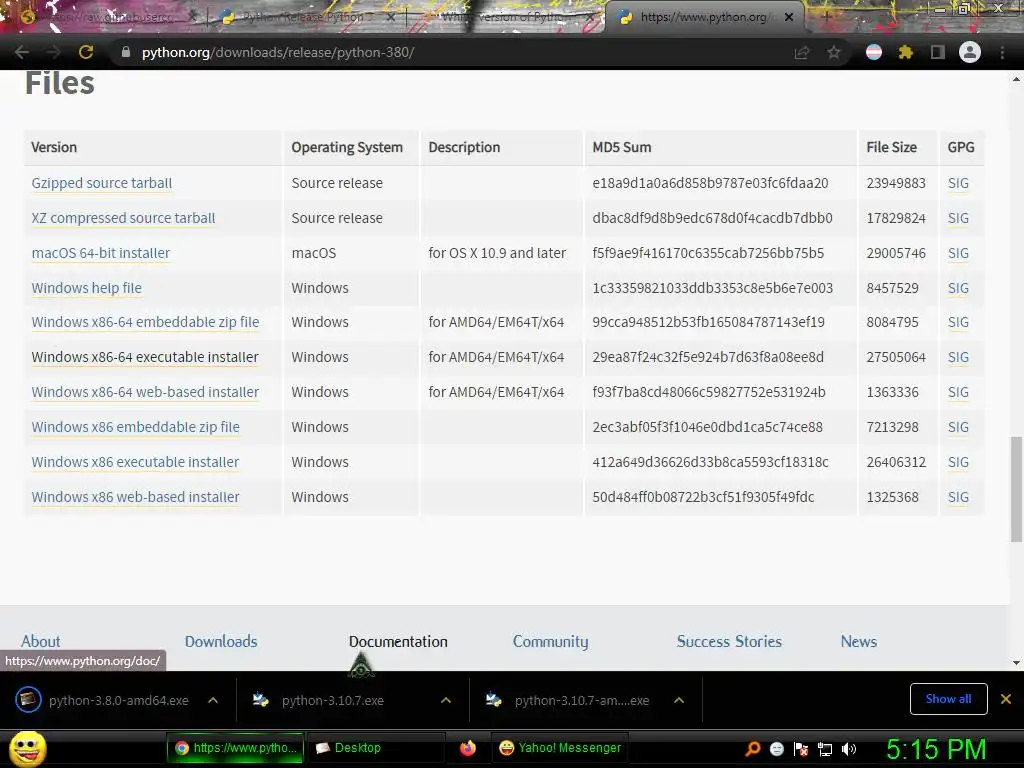Download Windows help file

86,288
